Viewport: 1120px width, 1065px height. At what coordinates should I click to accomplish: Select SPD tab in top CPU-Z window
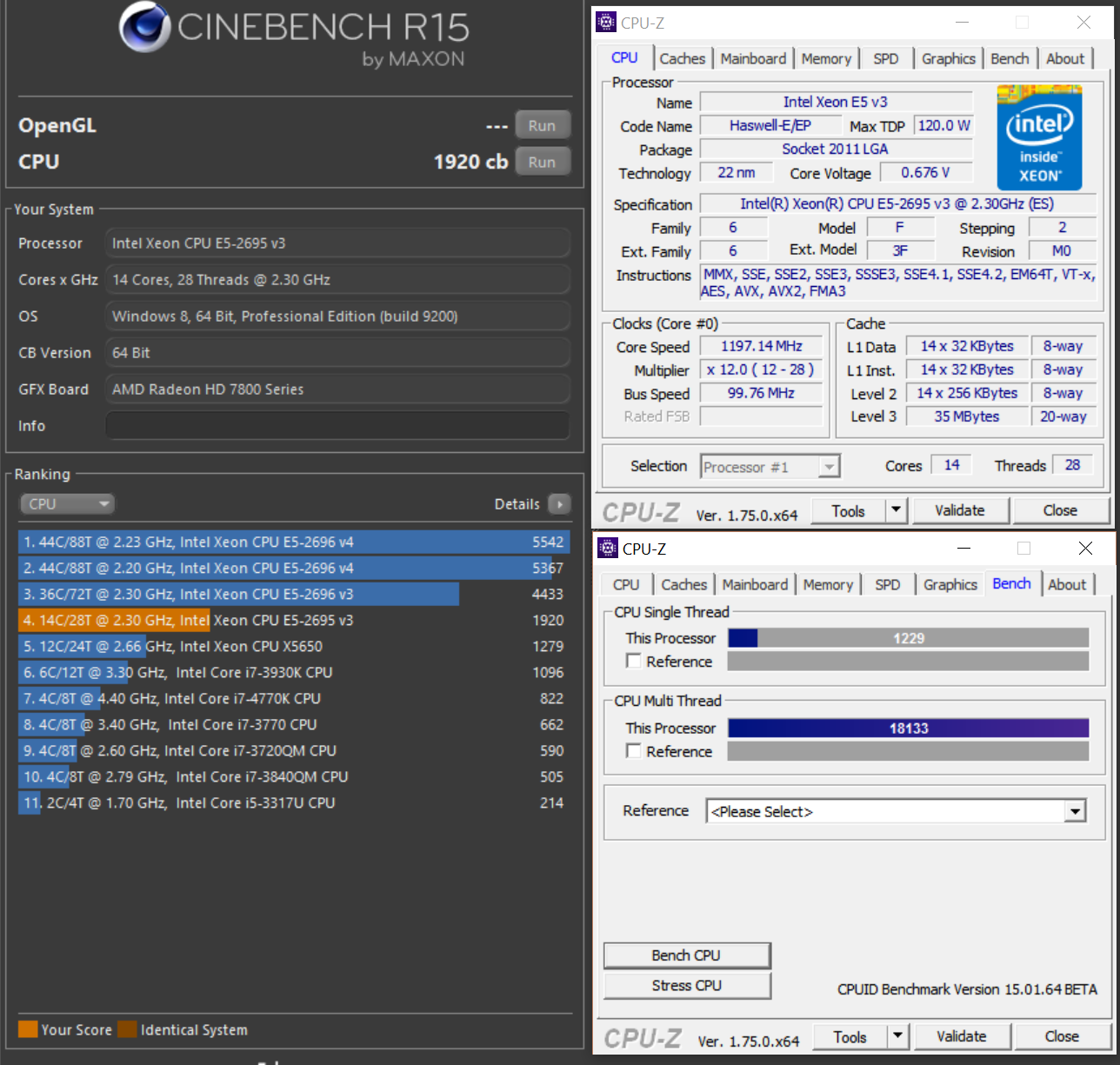[x=886, y=59]
